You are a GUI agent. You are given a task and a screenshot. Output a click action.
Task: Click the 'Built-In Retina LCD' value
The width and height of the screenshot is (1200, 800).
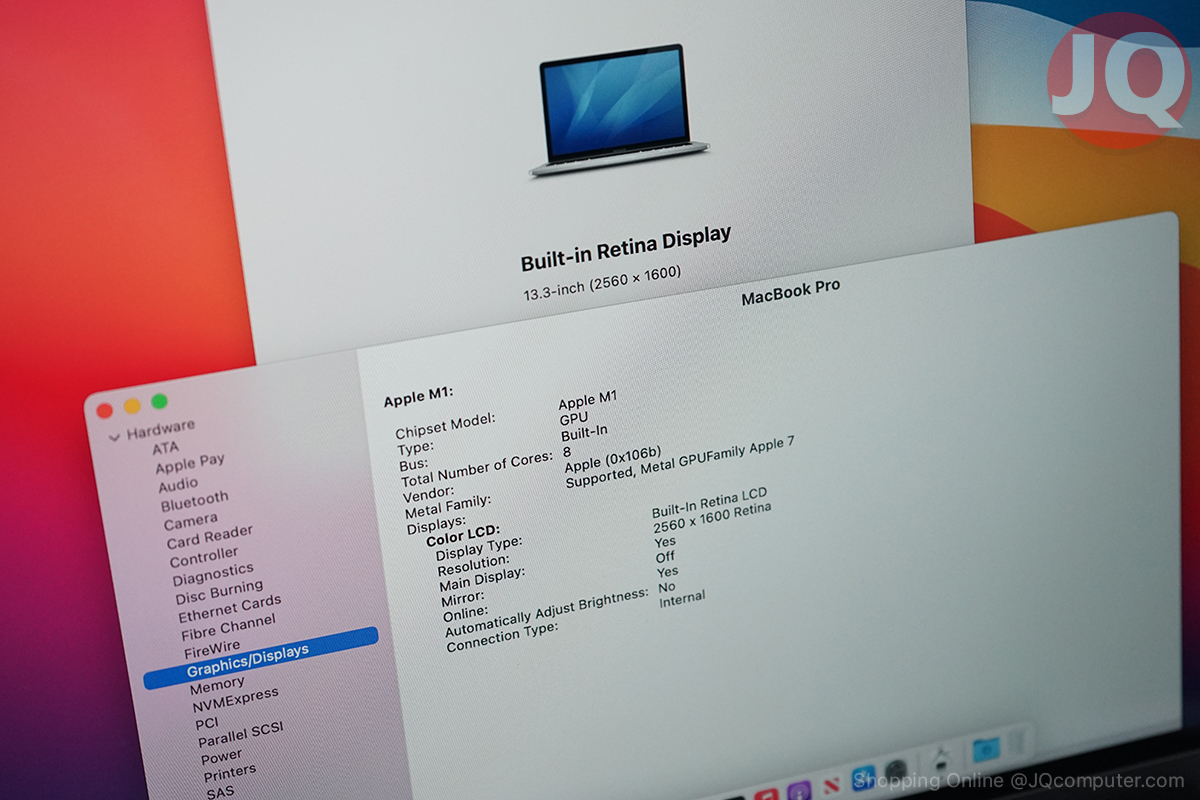(x=709, y=505)
